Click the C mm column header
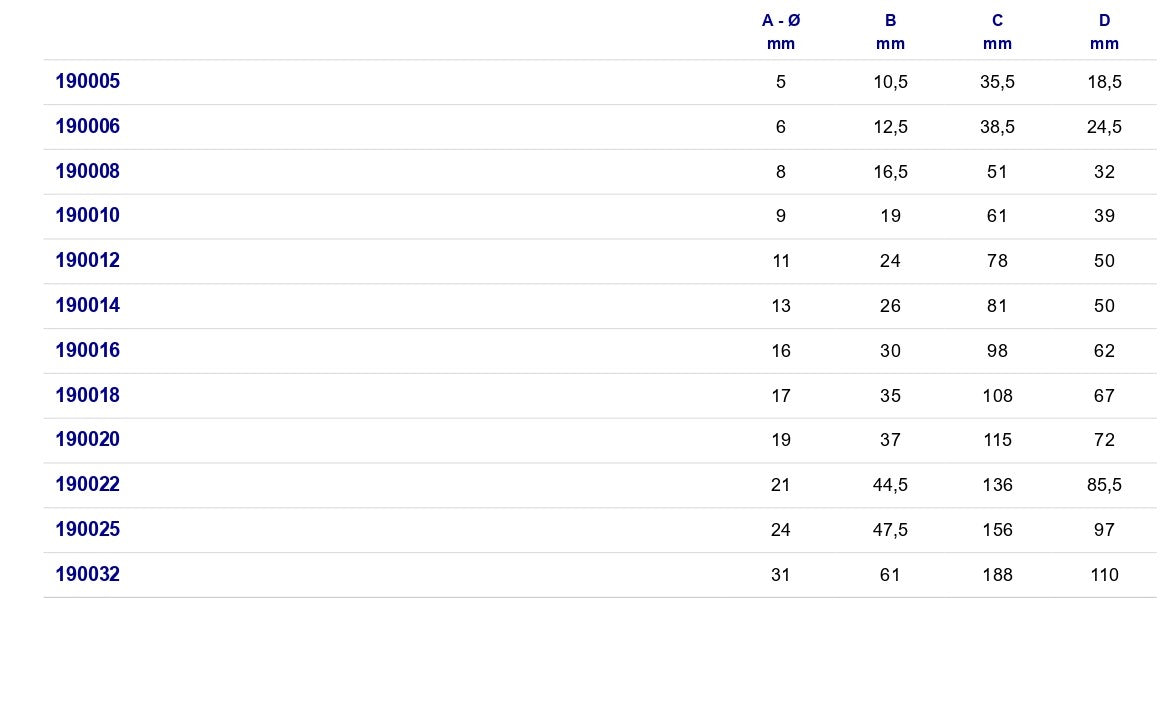 coord(997,32)
